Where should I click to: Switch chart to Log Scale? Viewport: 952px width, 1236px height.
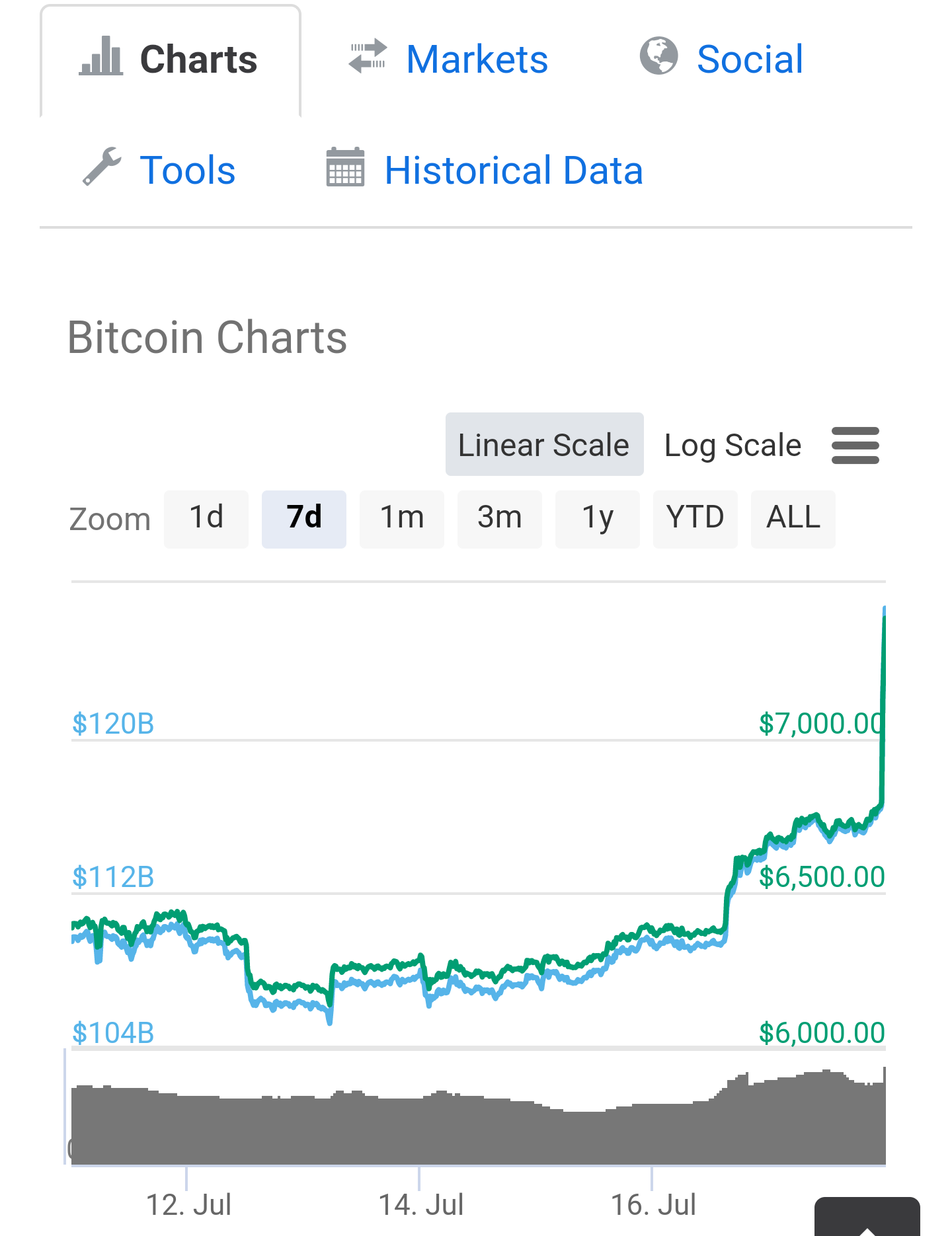[x=733, y=445]
